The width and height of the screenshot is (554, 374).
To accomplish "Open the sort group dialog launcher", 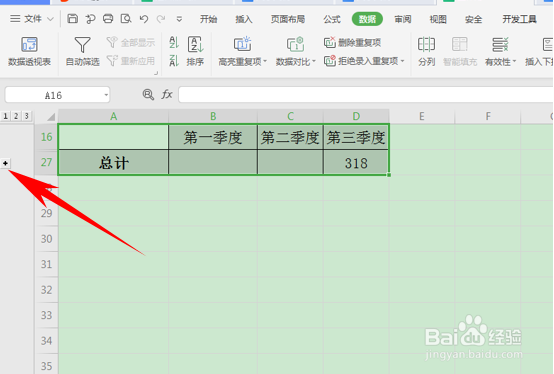I will pyautogui.click(x=156, y=73).
